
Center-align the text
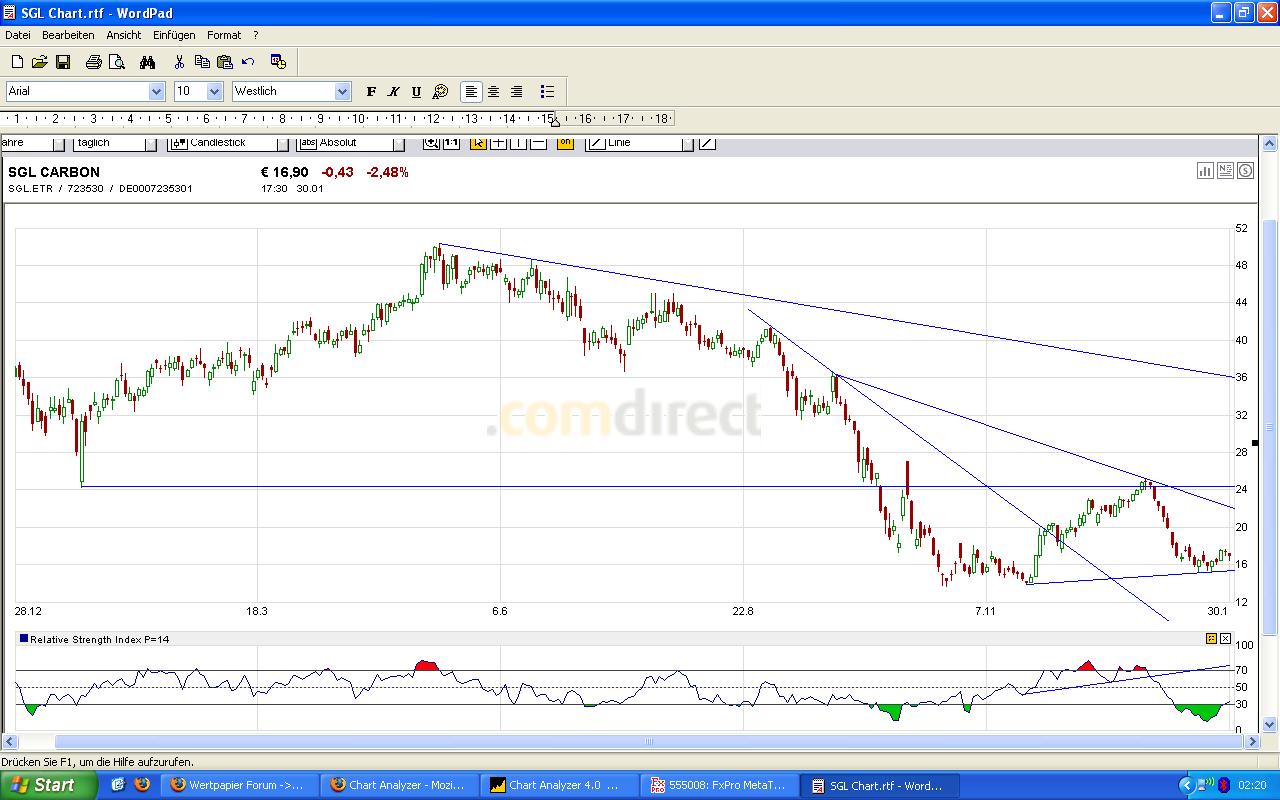[x=494, y=92]
